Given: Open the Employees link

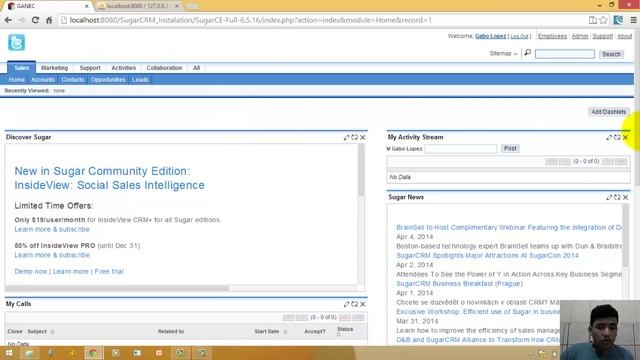Looking at the screenshot, I should [x=552, y=36].
